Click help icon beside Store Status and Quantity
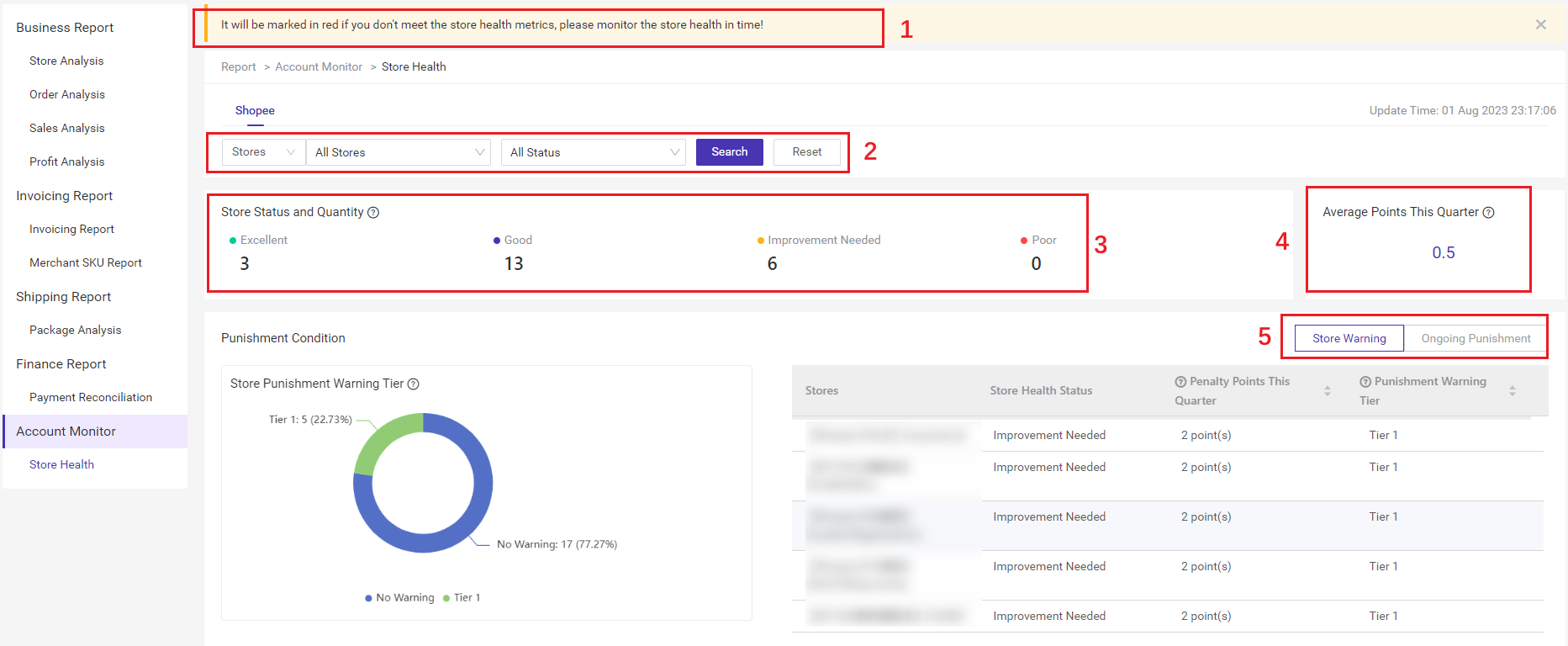The image size is (1568, 646). tap(373, 213)
